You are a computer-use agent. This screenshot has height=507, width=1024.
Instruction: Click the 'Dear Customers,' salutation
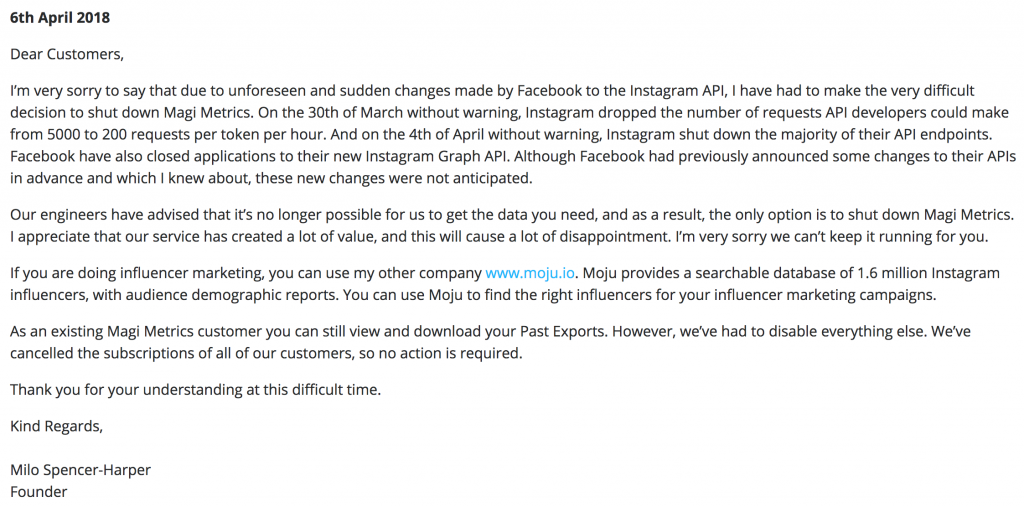coord(67,54)
